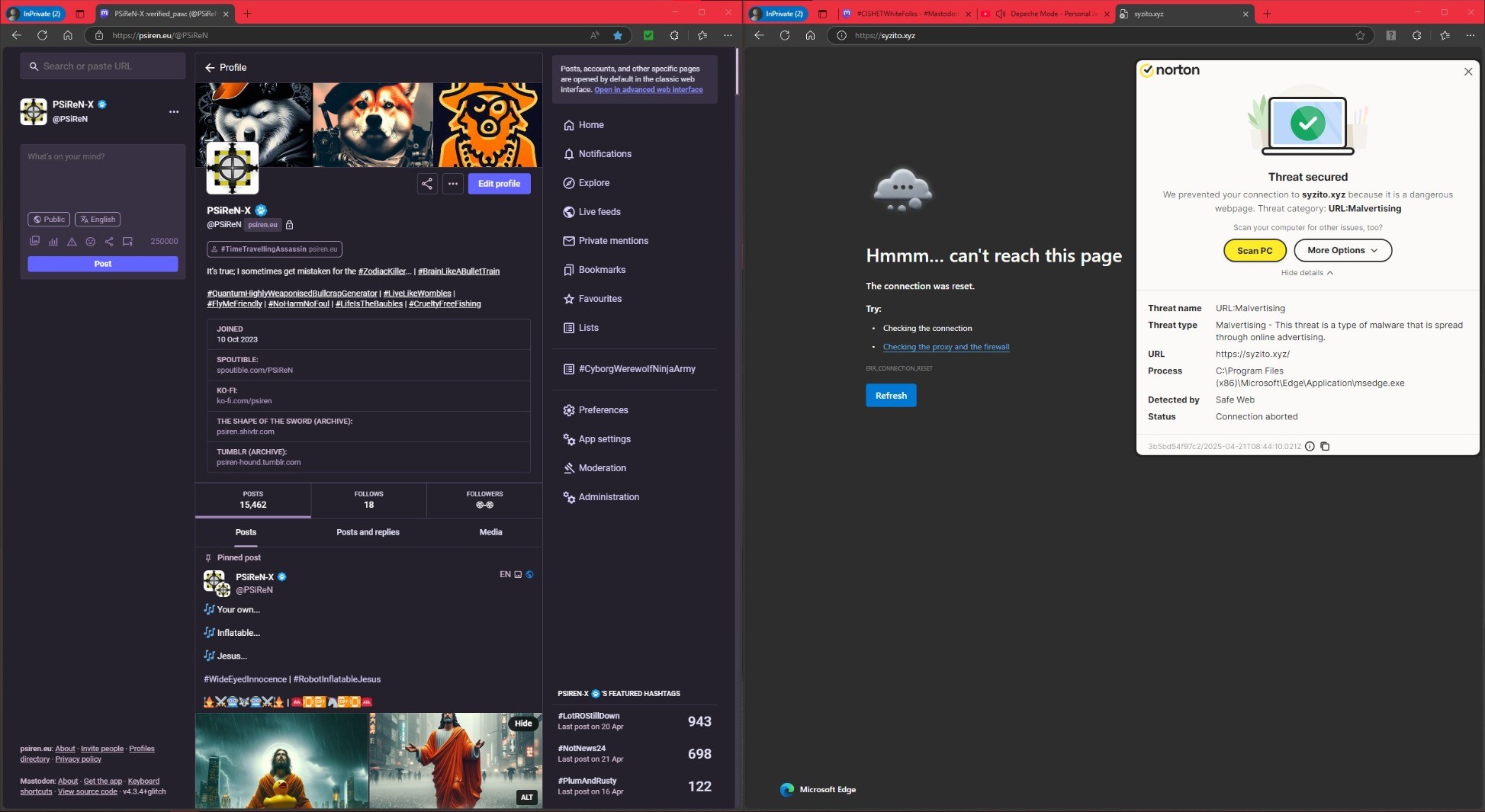View site information icon for syzito.xyz
This screenshot has height=812, width=1485.
(841, 35)
